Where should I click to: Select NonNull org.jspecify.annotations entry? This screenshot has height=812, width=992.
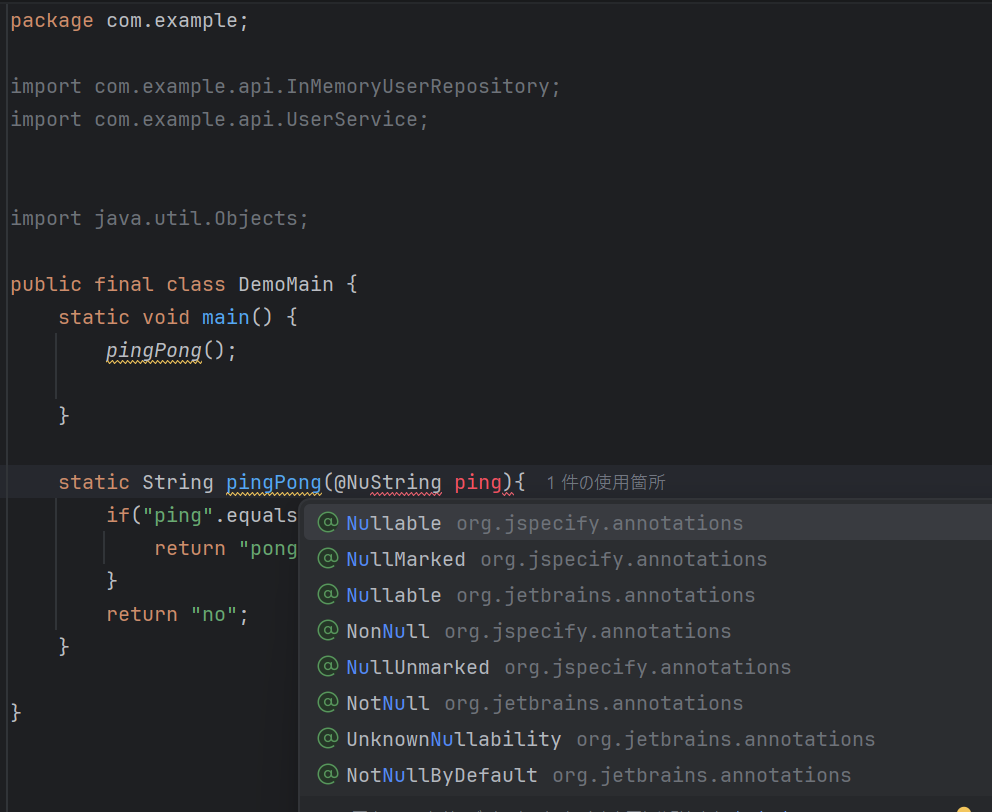point(648,631)
